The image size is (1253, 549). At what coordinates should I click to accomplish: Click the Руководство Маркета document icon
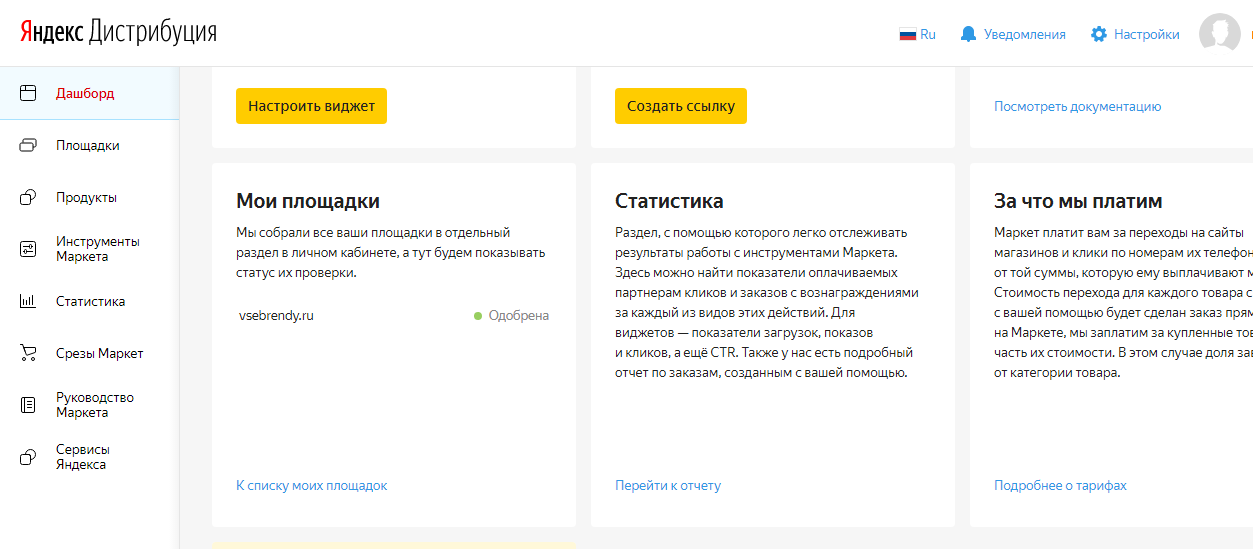pos(28,405)
